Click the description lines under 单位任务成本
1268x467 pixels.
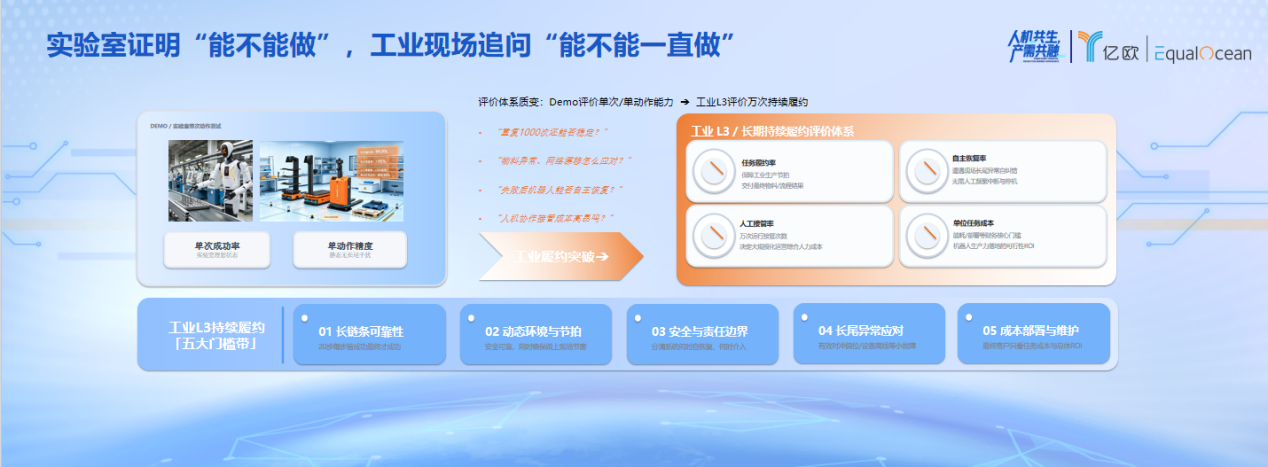pyautogui.click(x=992, y=241)
